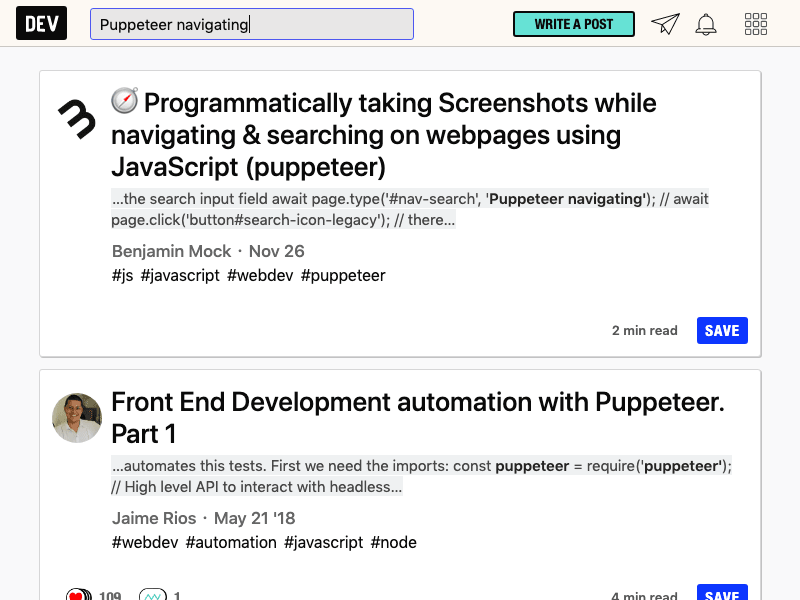Viewport: 800px width, 600px height.
Task: Visit Benjamin Mock's author profile link
Action: pos(171,251)
